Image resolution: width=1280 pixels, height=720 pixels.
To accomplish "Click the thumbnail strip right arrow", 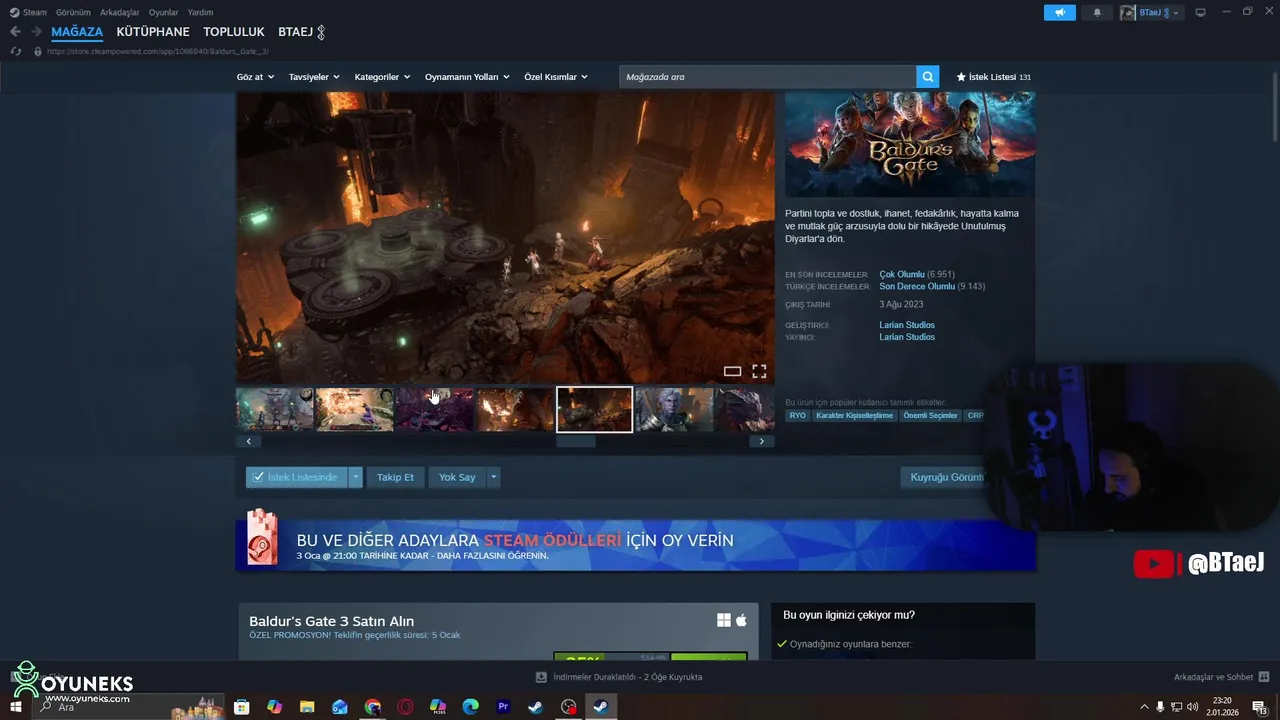I will (762, 441).
